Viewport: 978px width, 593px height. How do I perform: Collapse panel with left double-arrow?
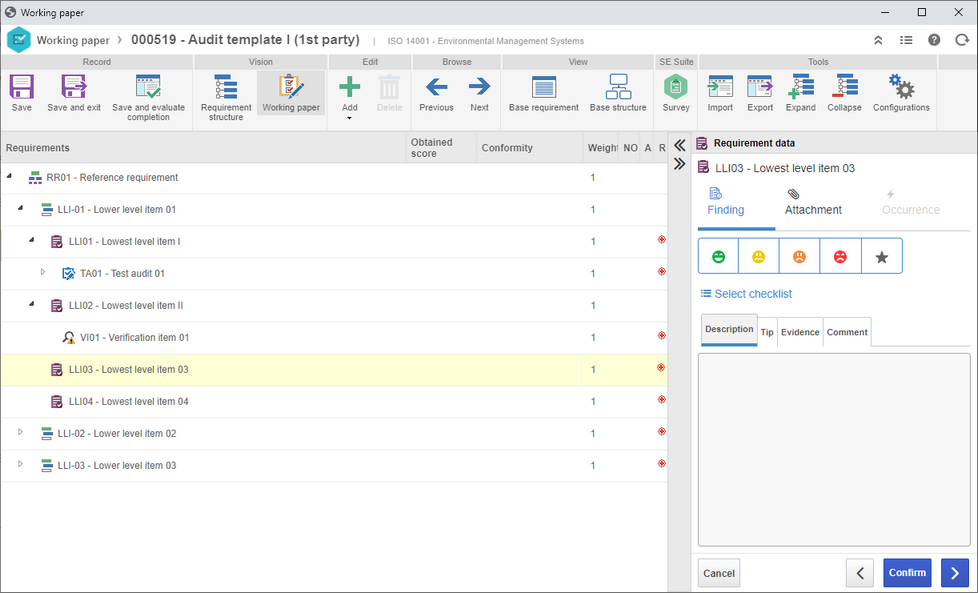tap(679, 145)
